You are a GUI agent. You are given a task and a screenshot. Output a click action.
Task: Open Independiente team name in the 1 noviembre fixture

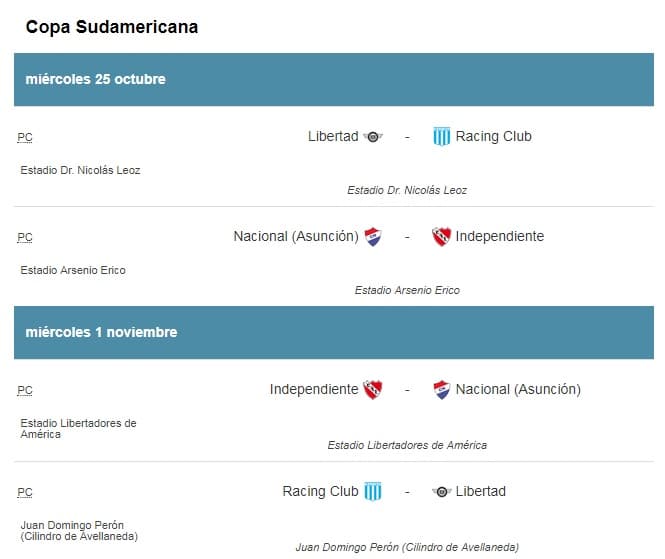click(x=313, y=390)
